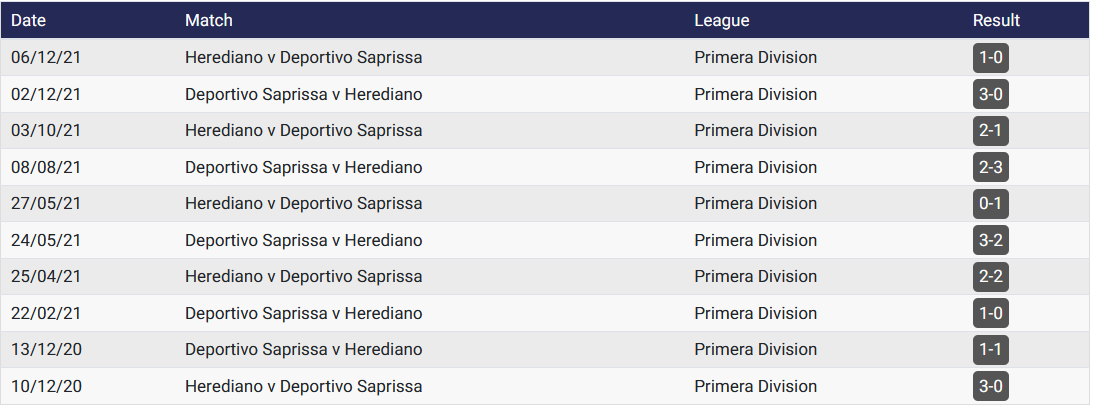The width and height of the screenshot is (1093, 410).
Task: Click the Result column header
Action: pyautogui.click(x=996, y=20)
